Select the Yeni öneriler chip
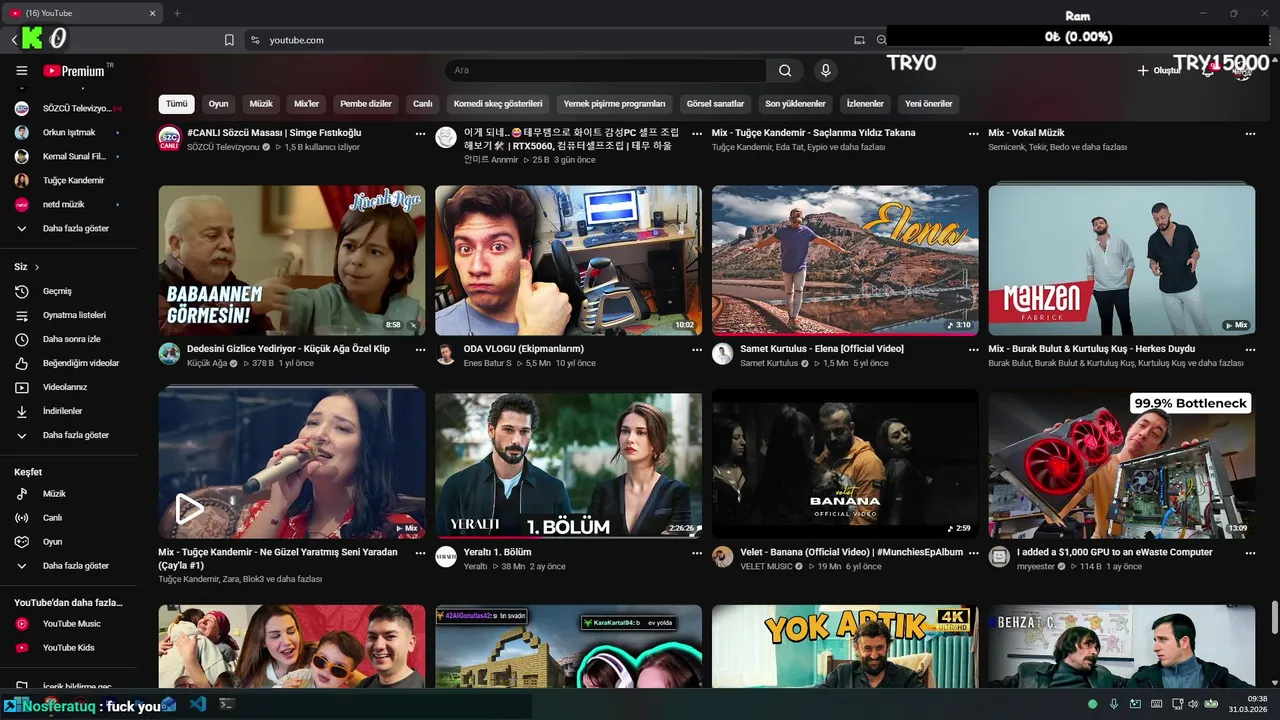The image size is (1280, 720). click(929, 104)
